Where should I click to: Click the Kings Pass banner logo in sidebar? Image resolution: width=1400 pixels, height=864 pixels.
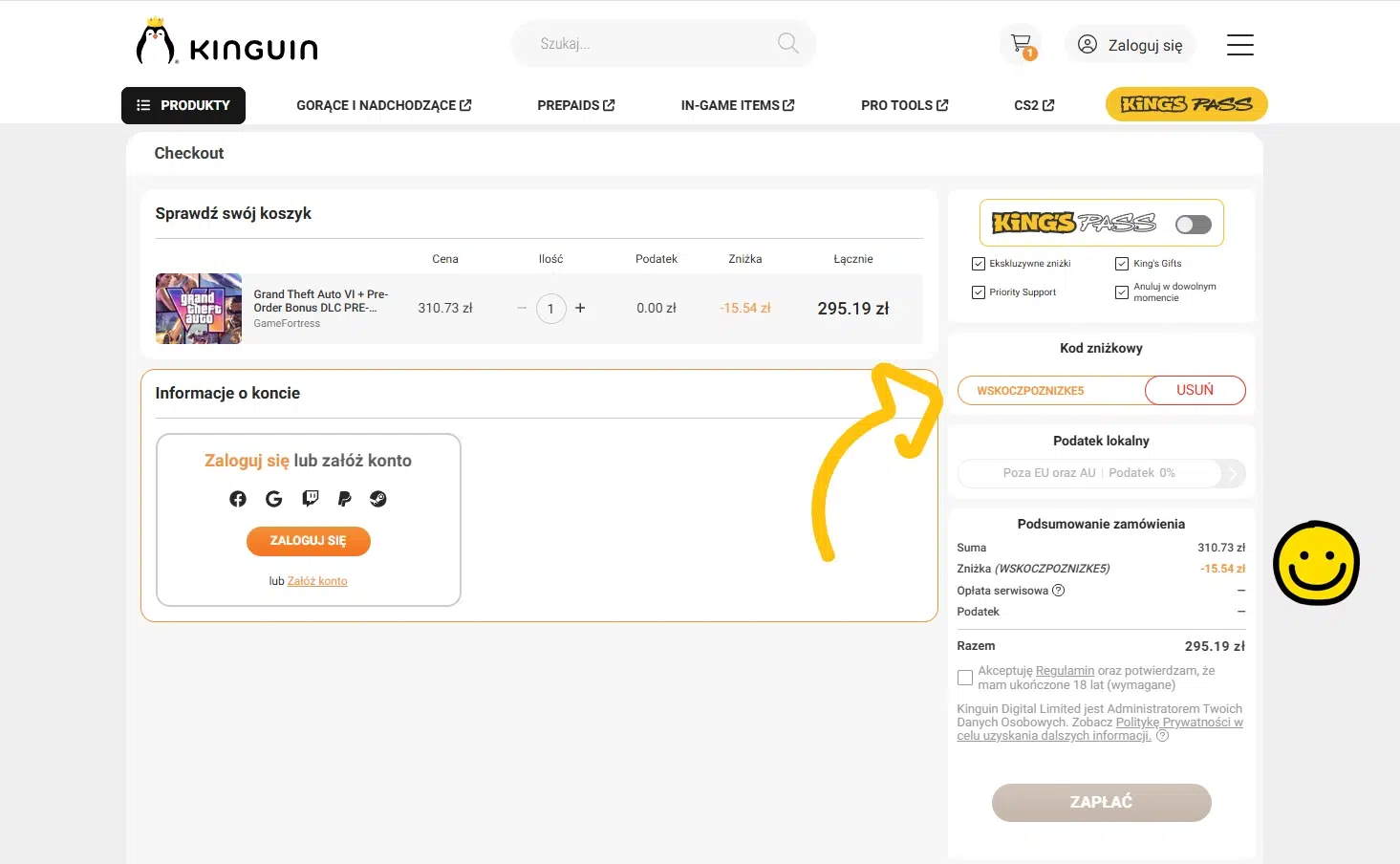pyautogui.click(x=1074, y=223)
